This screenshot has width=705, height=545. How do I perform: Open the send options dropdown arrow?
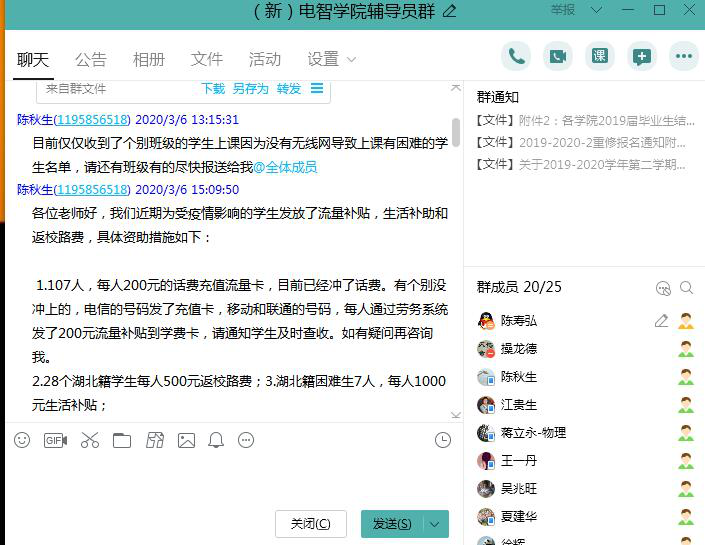[434, 524]
